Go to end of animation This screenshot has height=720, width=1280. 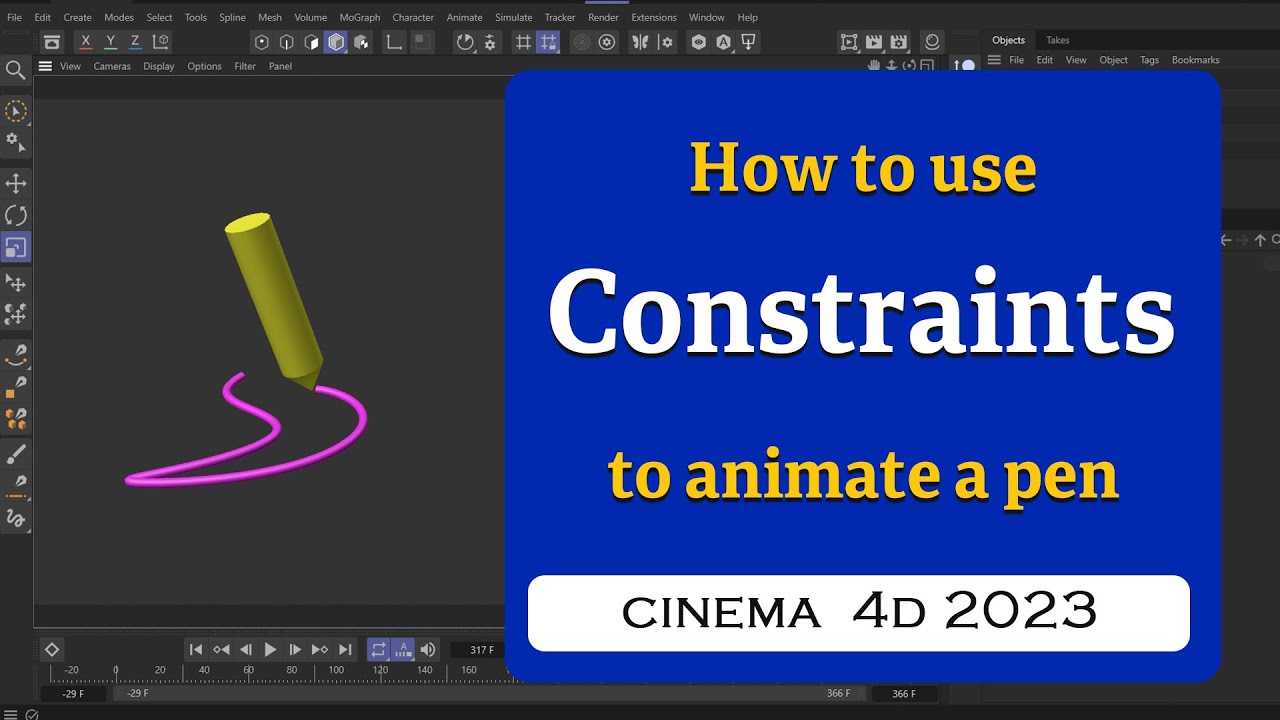click(x=345, y=649)
